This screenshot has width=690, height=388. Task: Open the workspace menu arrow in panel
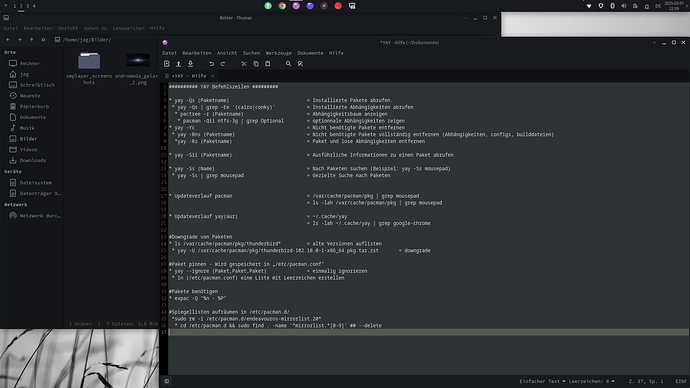point(6,6)
